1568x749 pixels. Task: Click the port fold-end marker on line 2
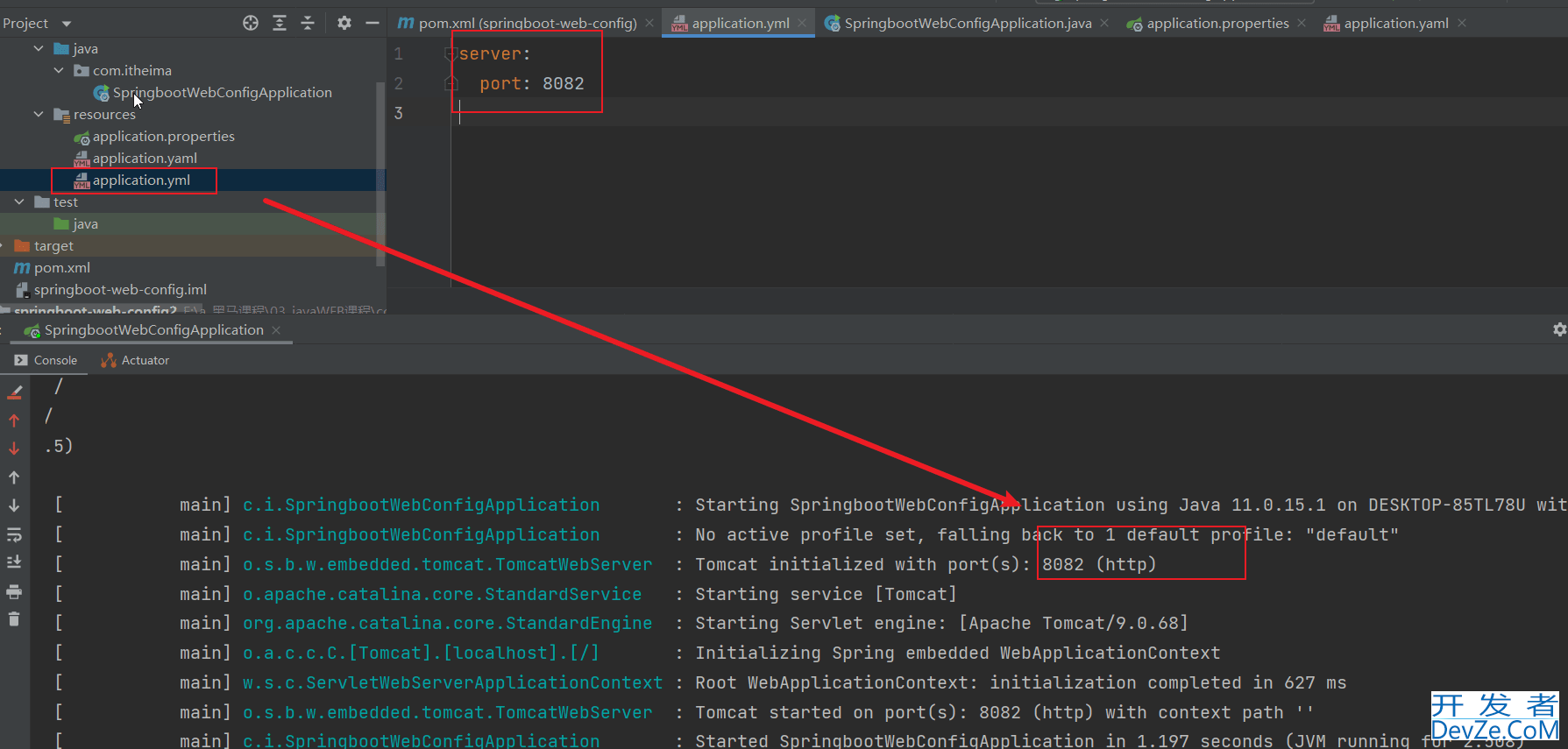[x=451, y=84]
